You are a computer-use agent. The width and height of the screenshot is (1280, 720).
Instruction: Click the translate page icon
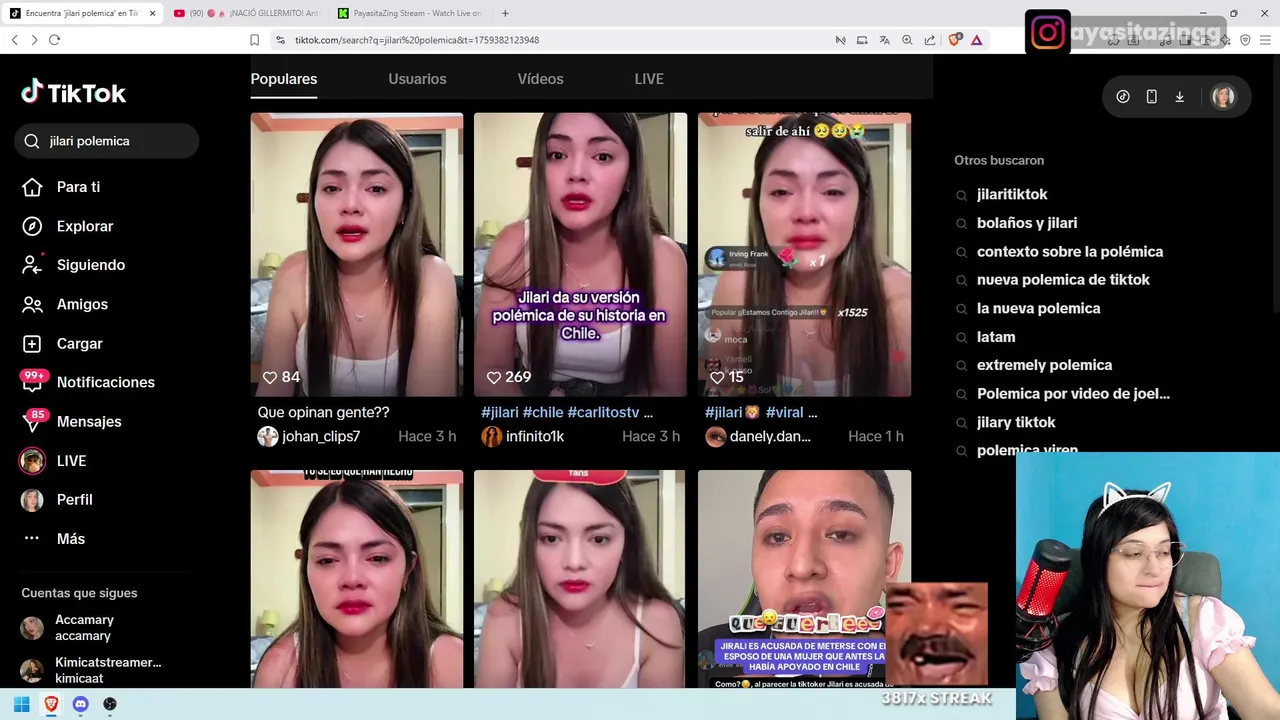884,40
